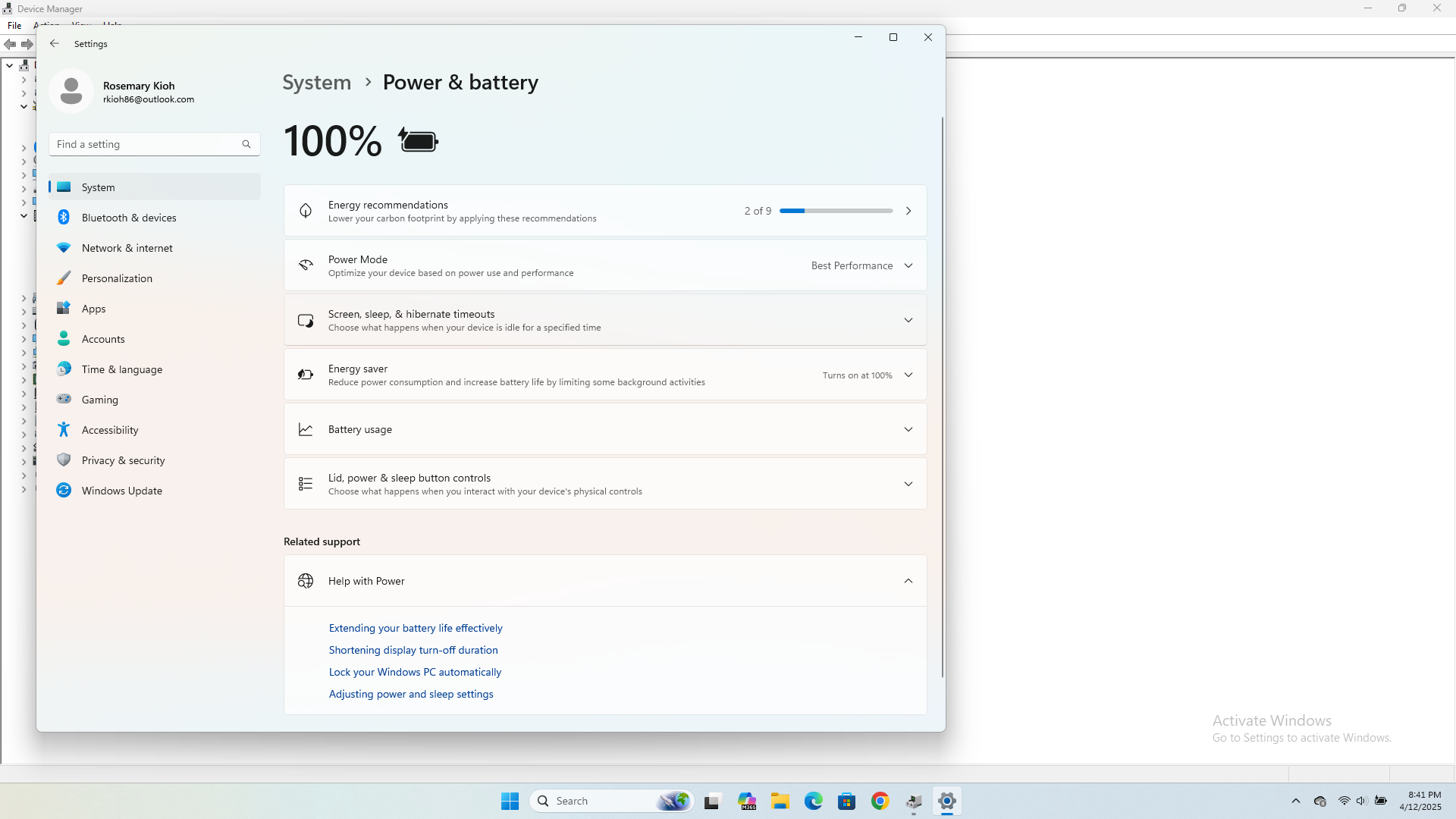Viewport: 1456px width, 819px height.
Task: Open Bluetooth & devices settings
Action: click(155, 218)
